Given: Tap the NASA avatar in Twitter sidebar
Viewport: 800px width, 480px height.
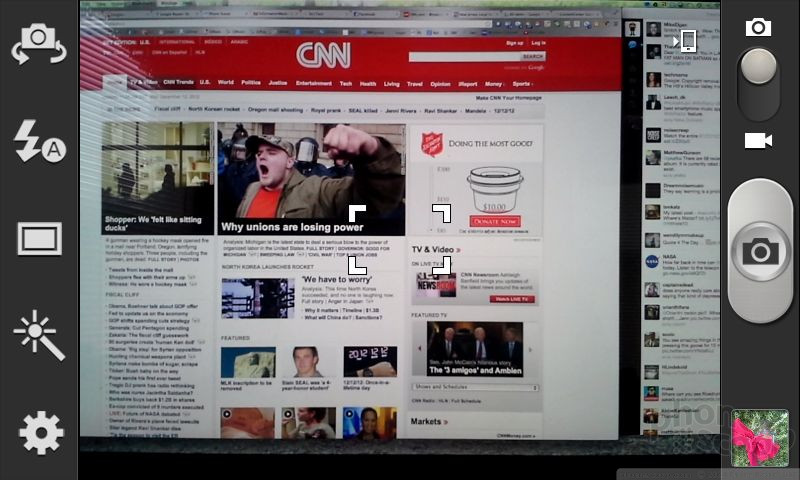Looking at the screenshot, I should click(652, 262).
